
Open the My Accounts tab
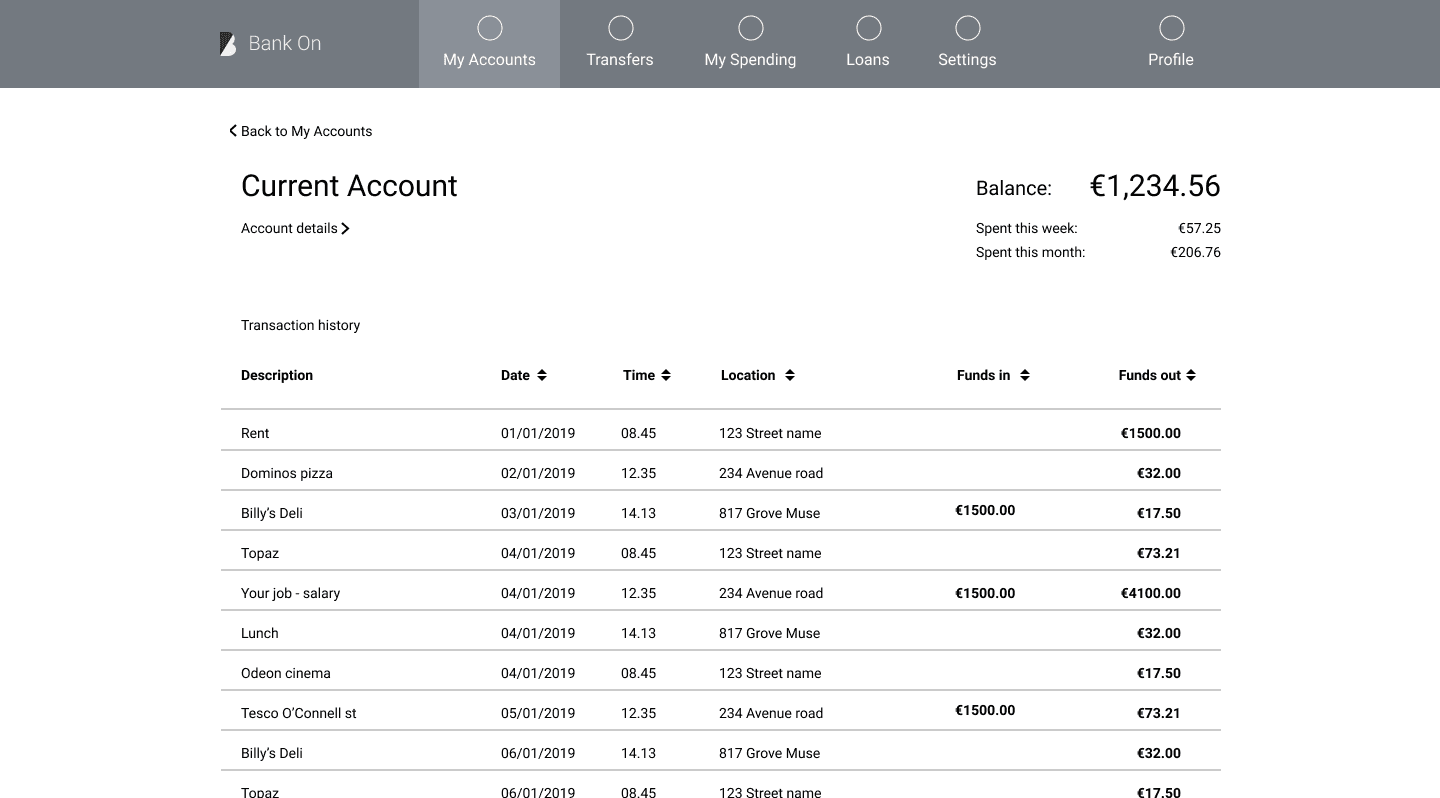[489, 44]
